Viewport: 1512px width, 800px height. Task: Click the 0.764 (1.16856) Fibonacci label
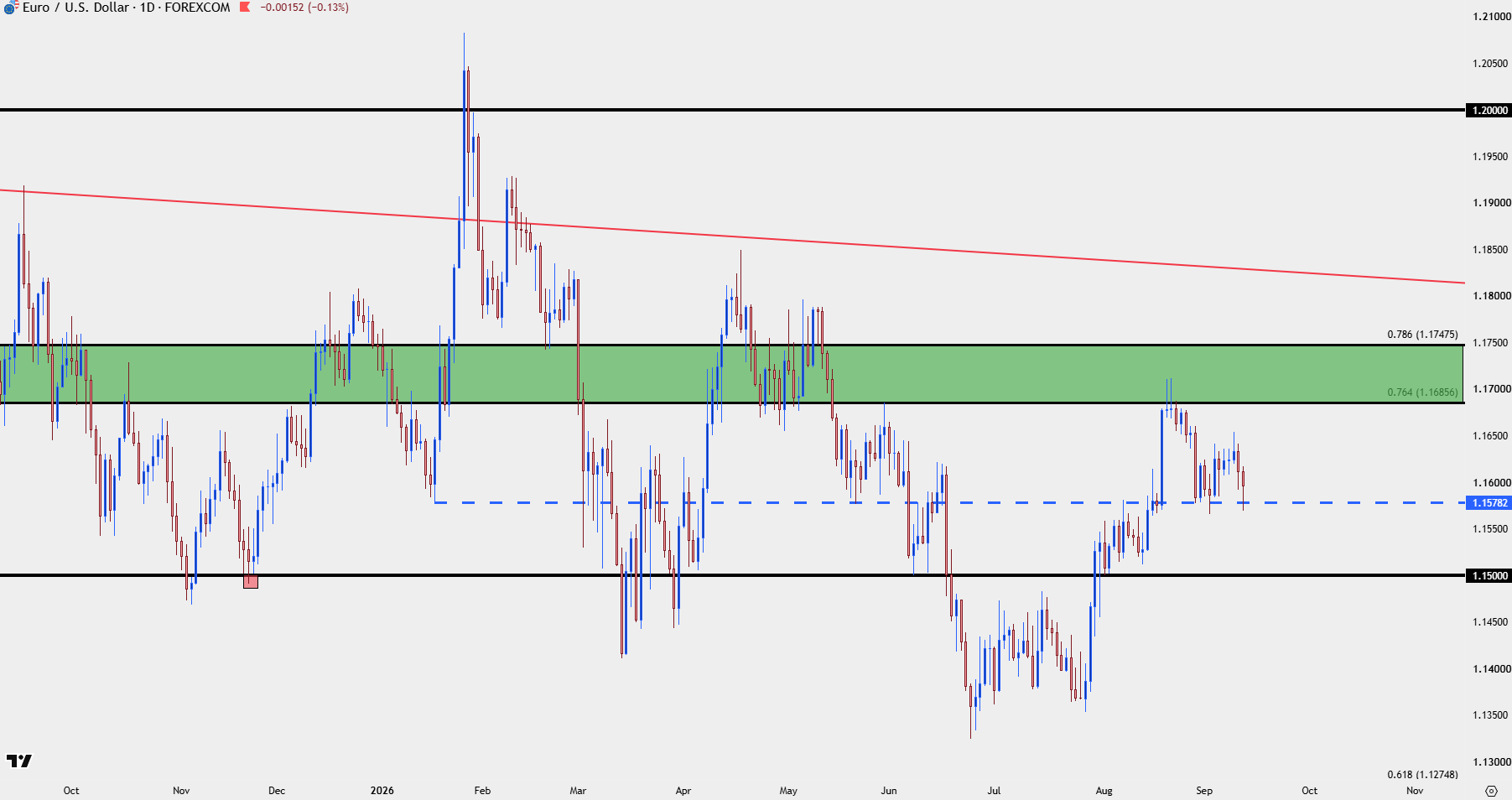click(x=1422, y=392)
